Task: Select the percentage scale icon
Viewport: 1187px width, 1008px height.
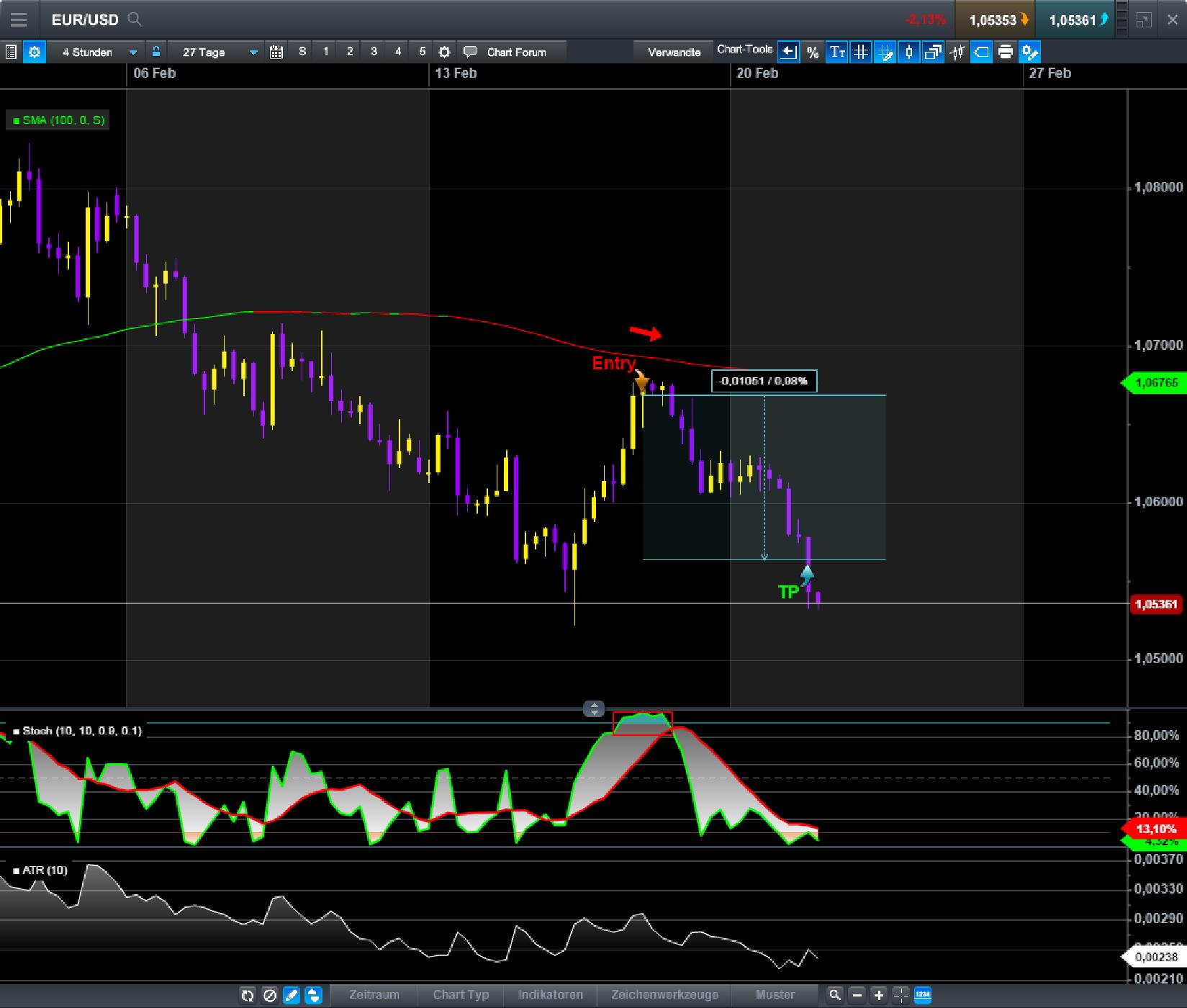Action: pyautogui.click(x=813, y=51)
